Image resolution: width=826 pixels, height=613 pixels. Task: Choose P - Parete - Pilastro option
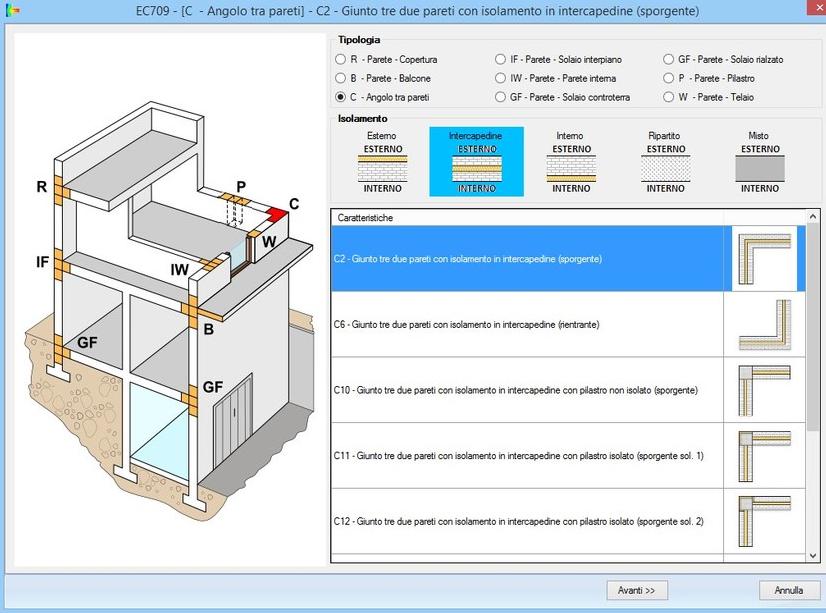point(668,78)
